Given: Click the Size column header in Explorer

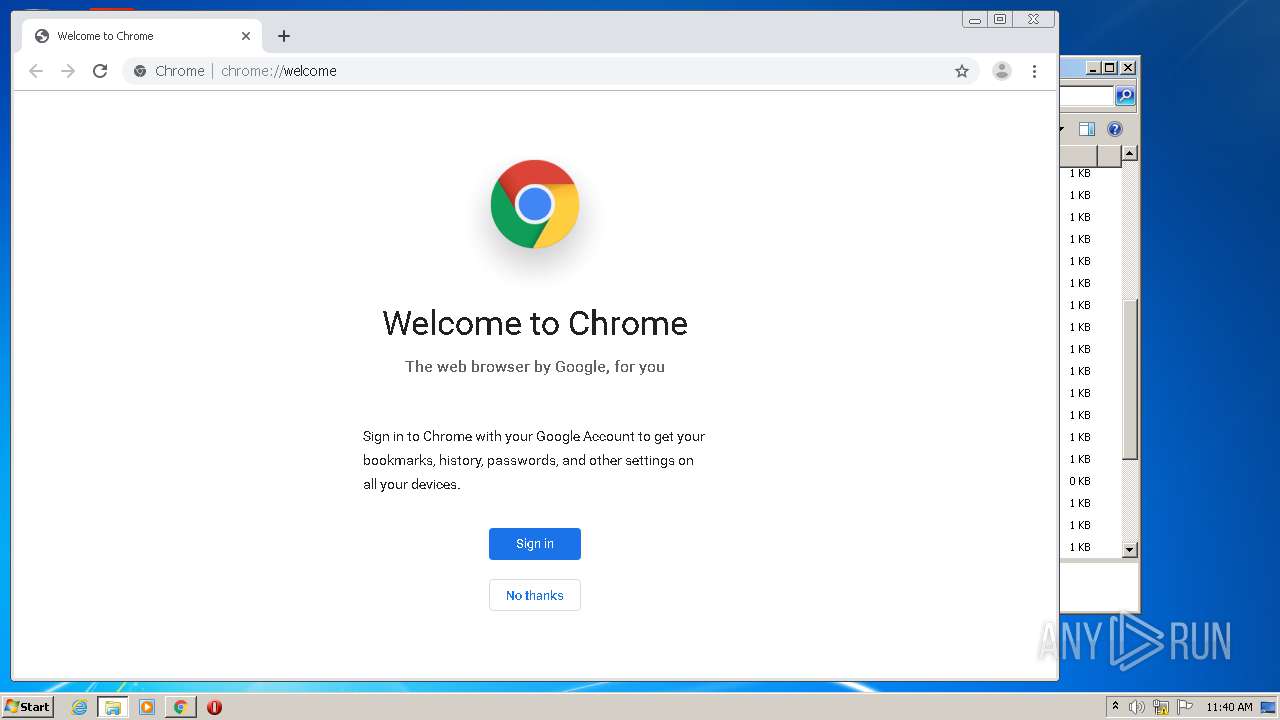Looking at the screenshot, I should (x=1079, y=156).
